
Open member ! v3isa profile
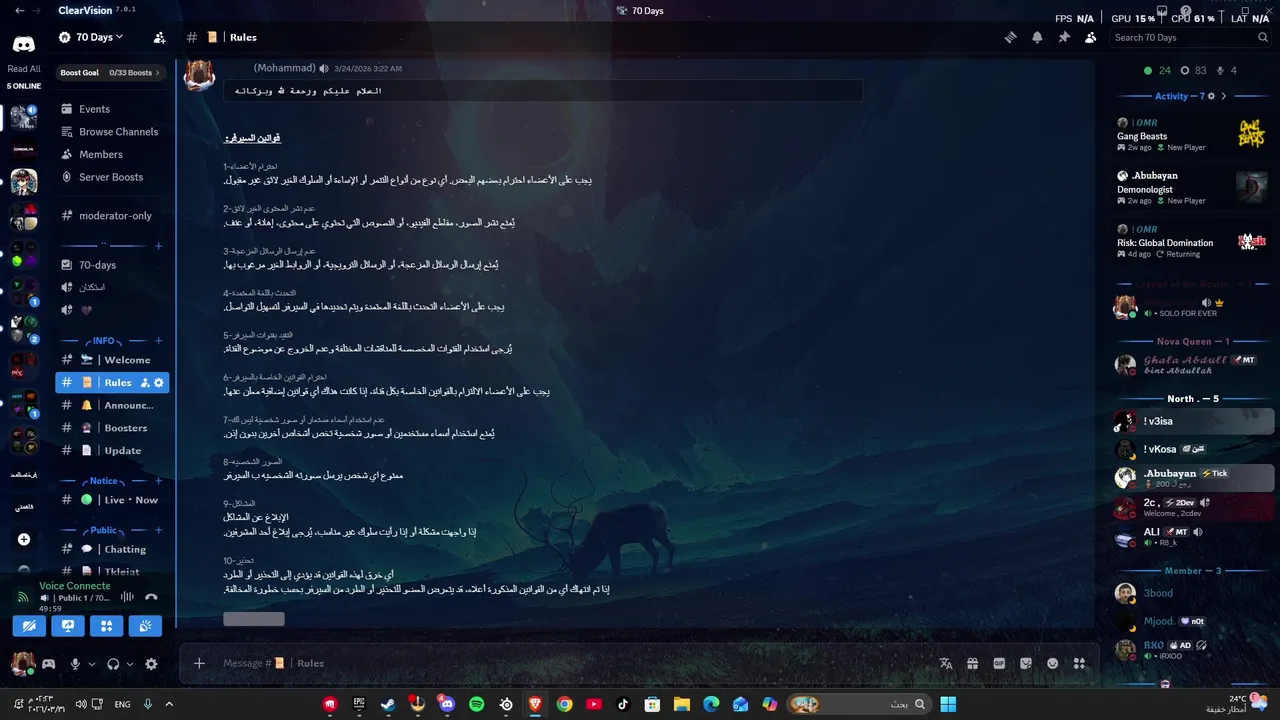(x=1192, y=421)
